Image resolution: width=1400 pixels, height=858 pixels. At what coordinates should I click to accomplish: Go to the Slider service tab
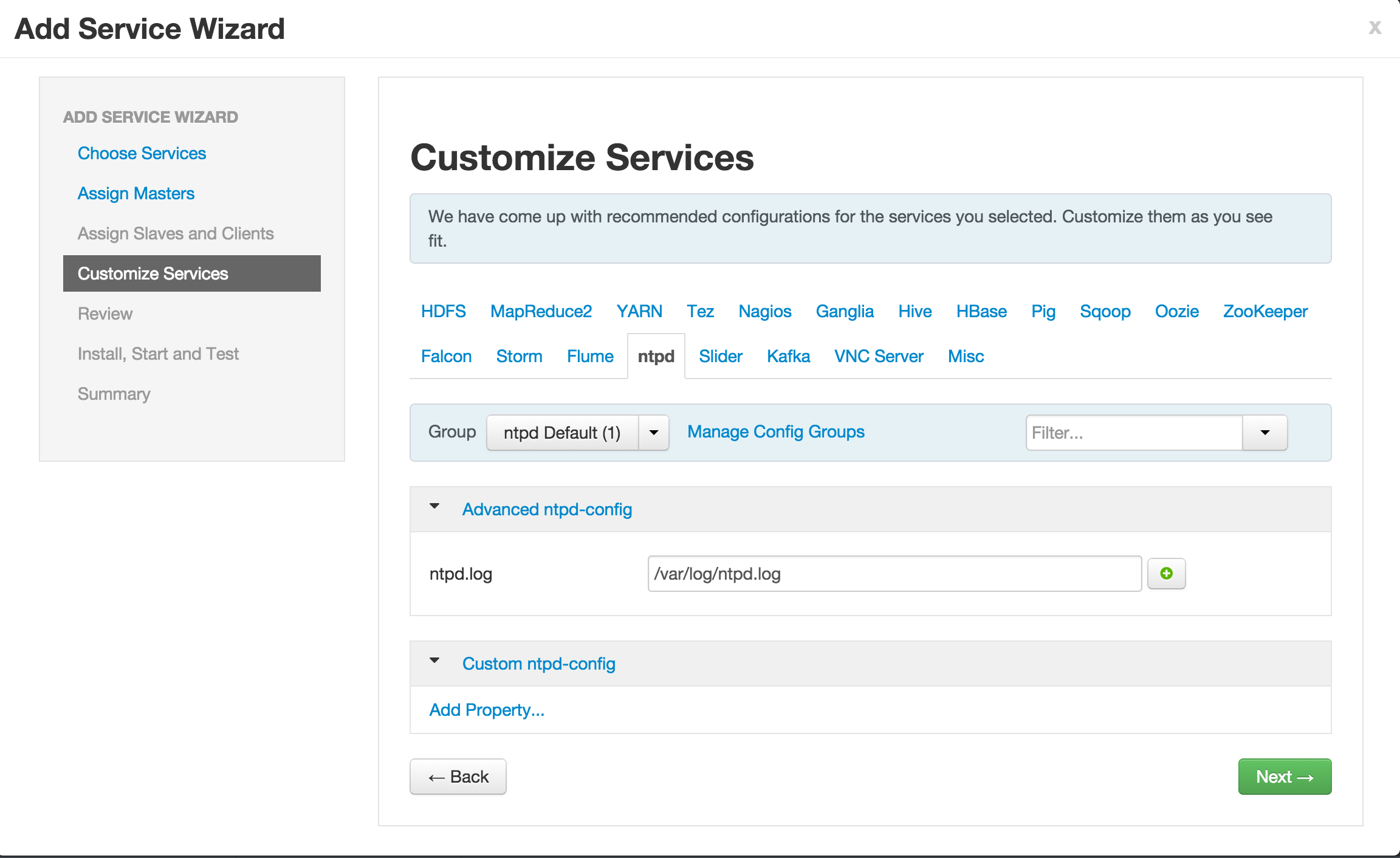721,356
